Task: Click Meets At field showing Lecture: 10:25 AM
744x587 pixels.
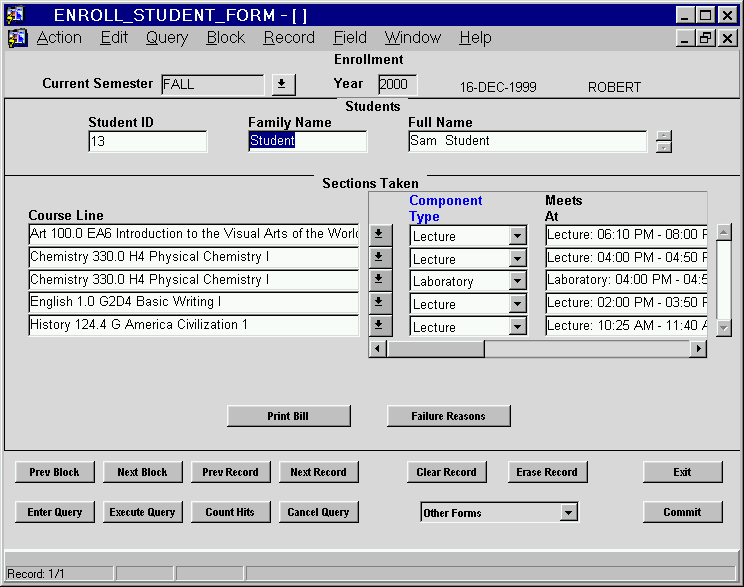Action: (x=626, y=326)
